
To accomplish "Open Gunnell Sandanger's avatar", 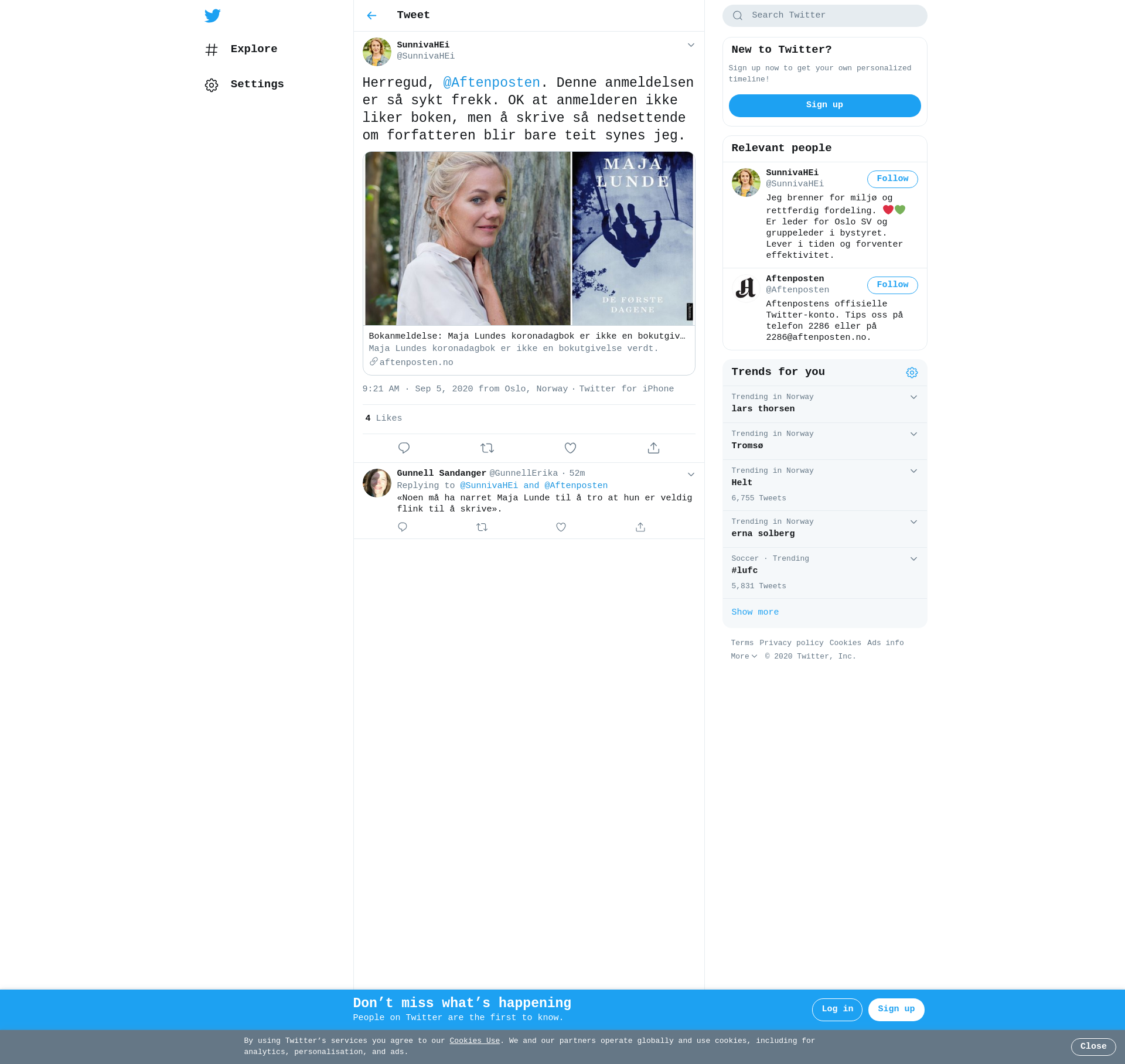I will 377,483.
